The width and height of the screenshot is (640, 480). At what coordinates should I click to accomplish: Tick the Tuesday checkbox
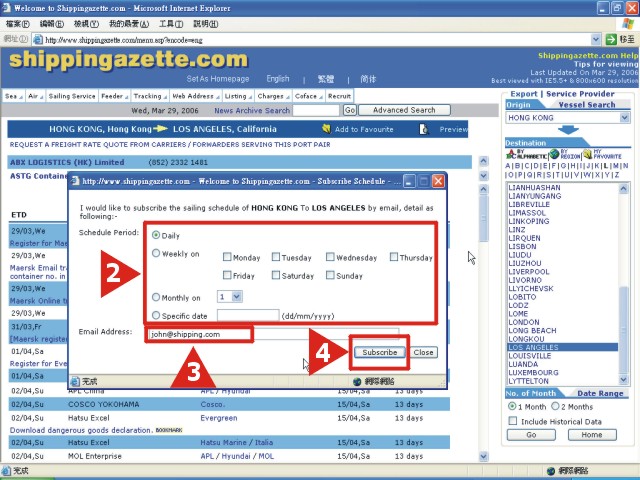pos(276,257)
